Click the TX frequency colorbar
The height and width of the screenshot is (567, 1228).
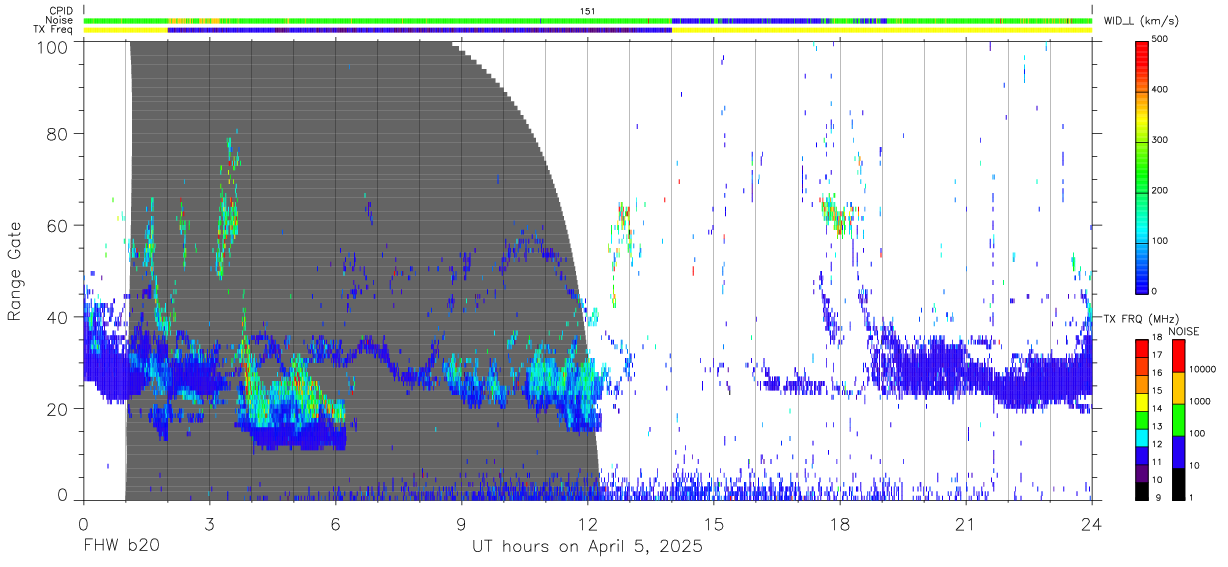coord(1143,419)
